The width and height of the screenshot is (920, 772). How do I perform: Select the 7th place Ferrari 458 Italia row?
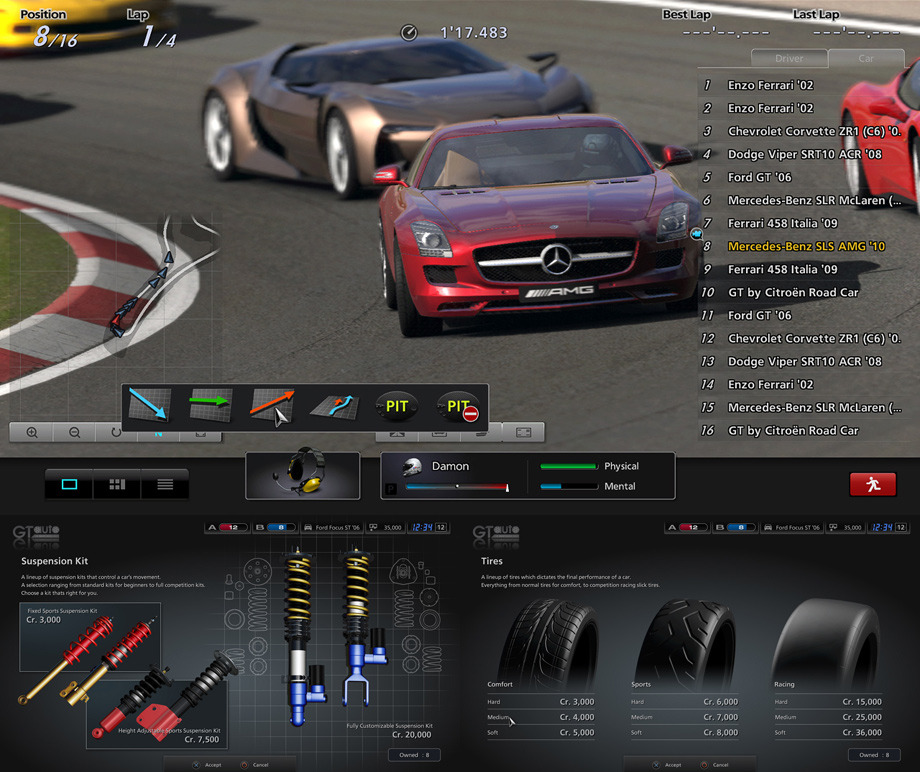800,224
